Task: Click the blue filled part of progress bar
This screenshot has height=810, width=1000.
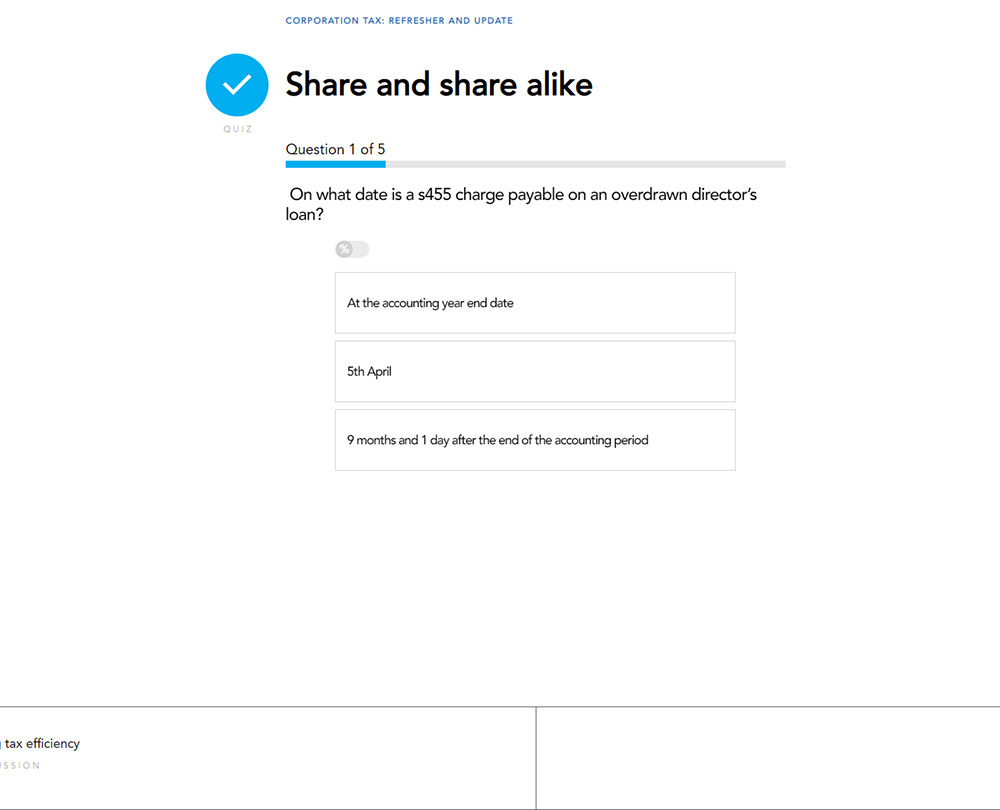Action: [x=335, y=164]
